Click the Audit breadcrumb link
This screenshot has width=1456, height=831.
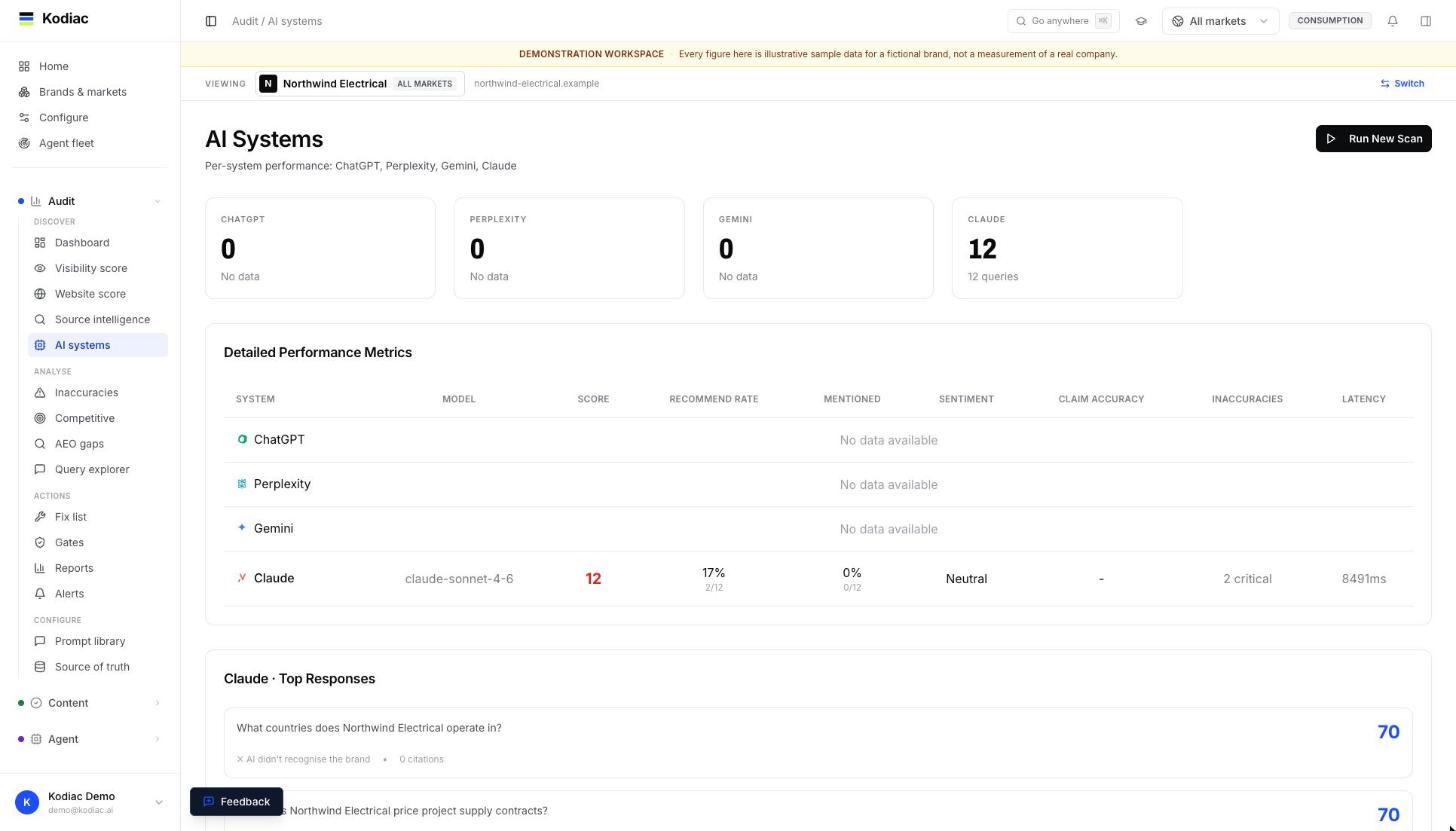tap(245, 21)
